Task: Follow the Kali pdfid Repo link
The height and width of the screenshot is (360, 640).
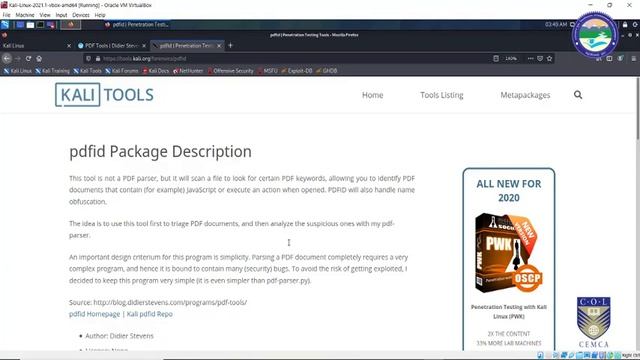Action: 149,314
